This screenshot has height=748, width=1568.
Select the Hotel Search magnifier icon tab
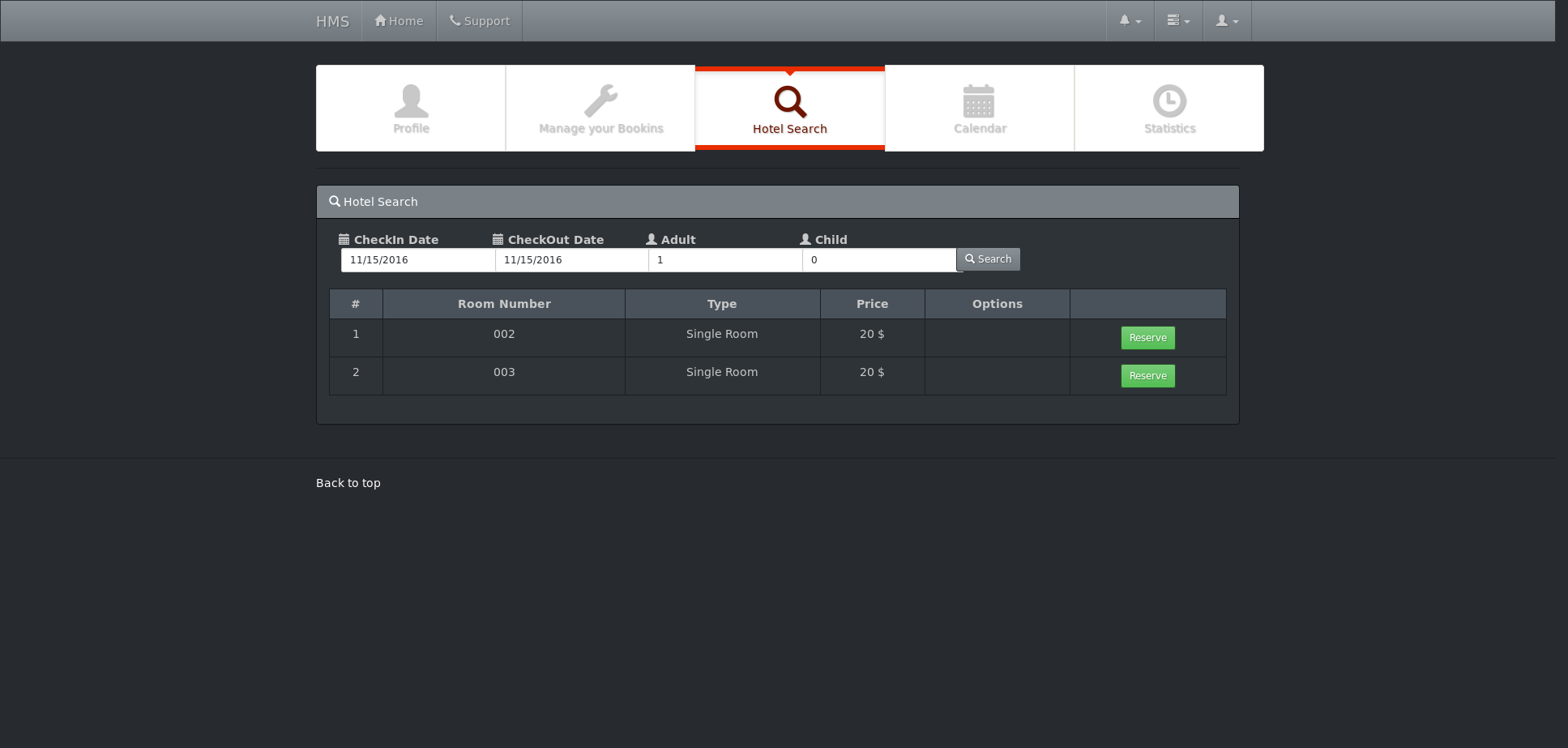789,102
